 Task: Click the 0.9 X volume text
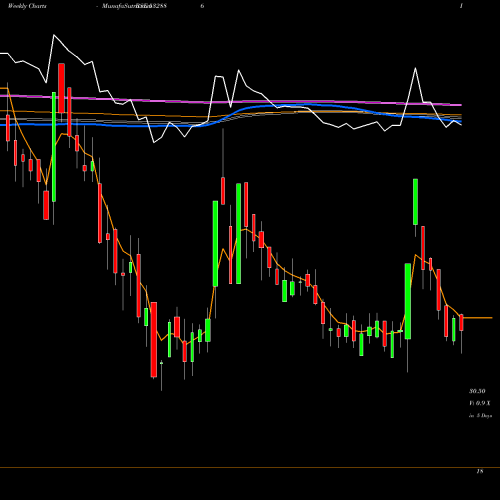click(483, 403)
